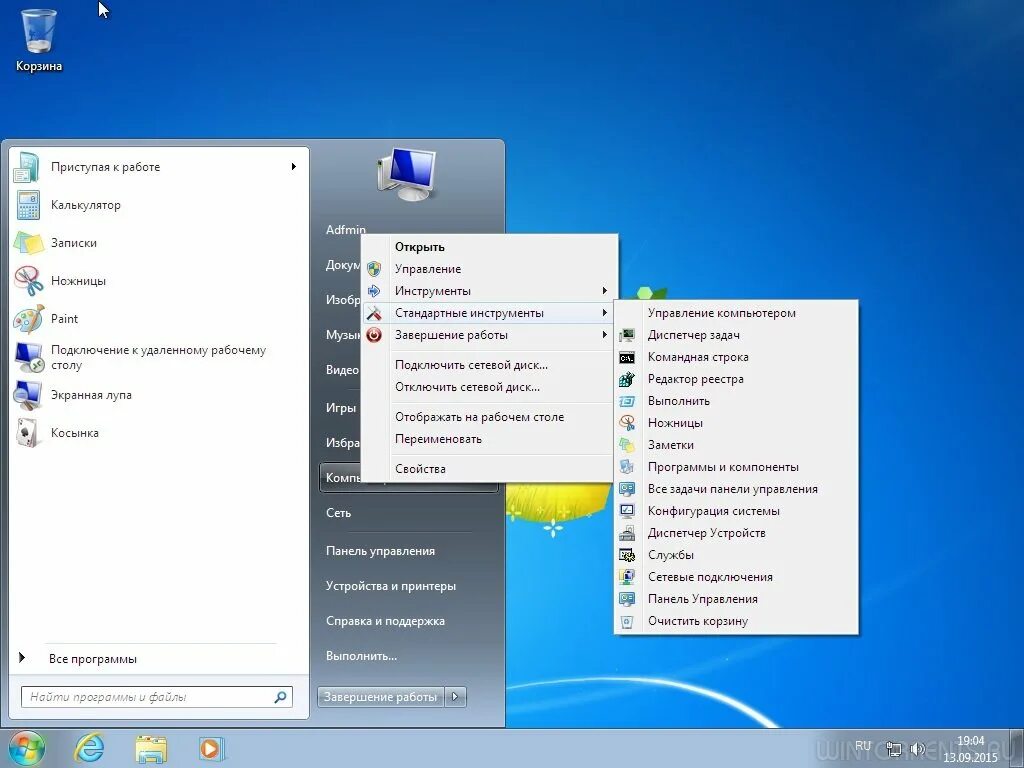Open Справка и поддержка link

pyautogui.click(x=385, y=622)
